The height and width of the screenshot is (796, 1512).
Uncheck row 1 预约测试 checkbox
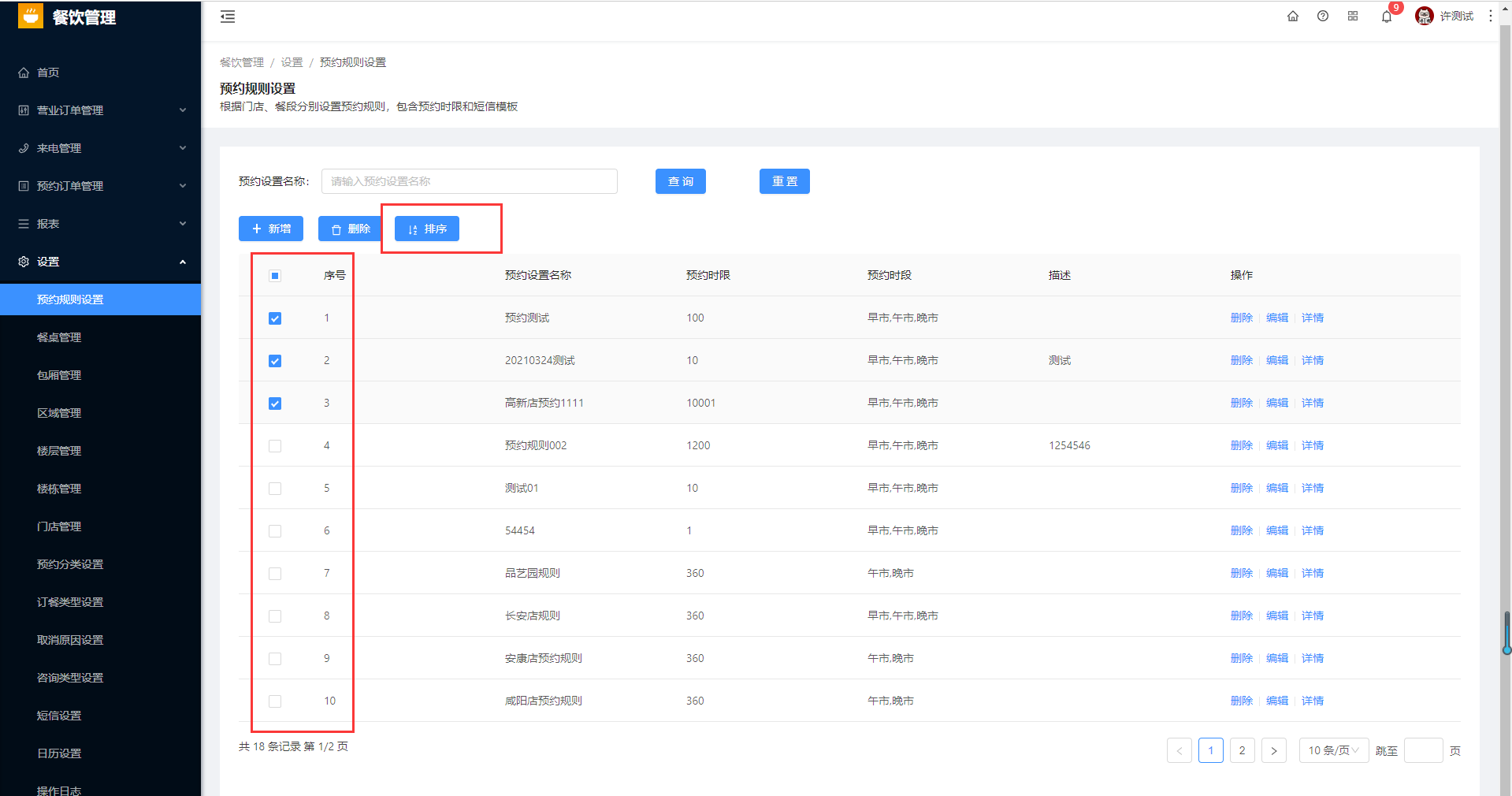pyautogui.click(x=275, y=318)
